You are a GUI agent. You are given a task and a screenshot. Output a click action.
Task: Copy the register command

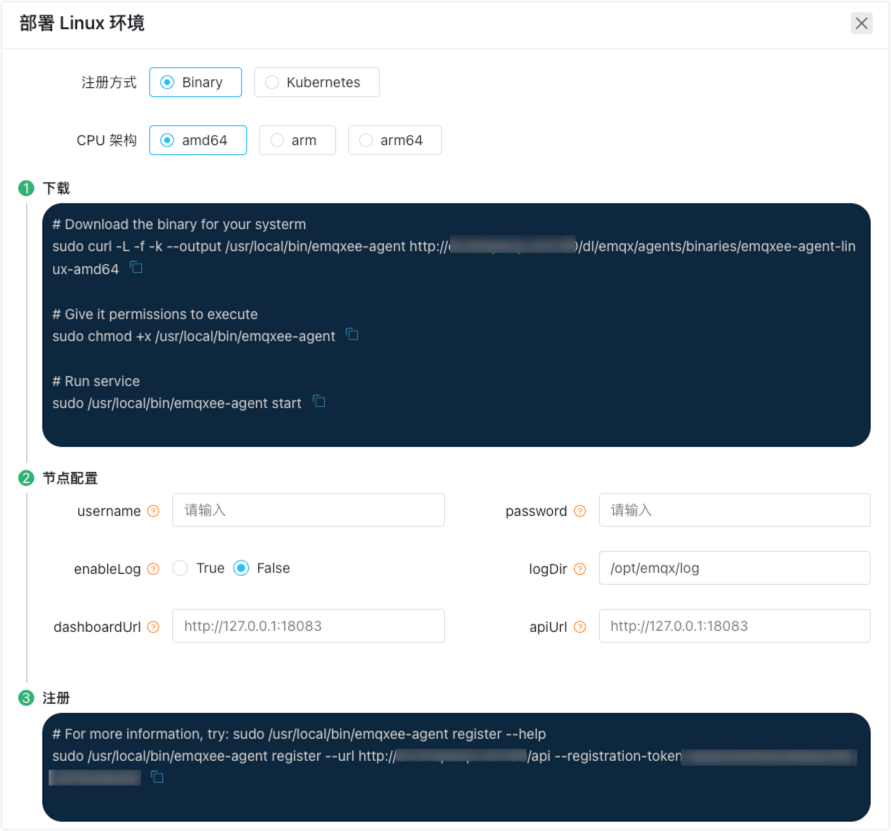tap(157, 777)
